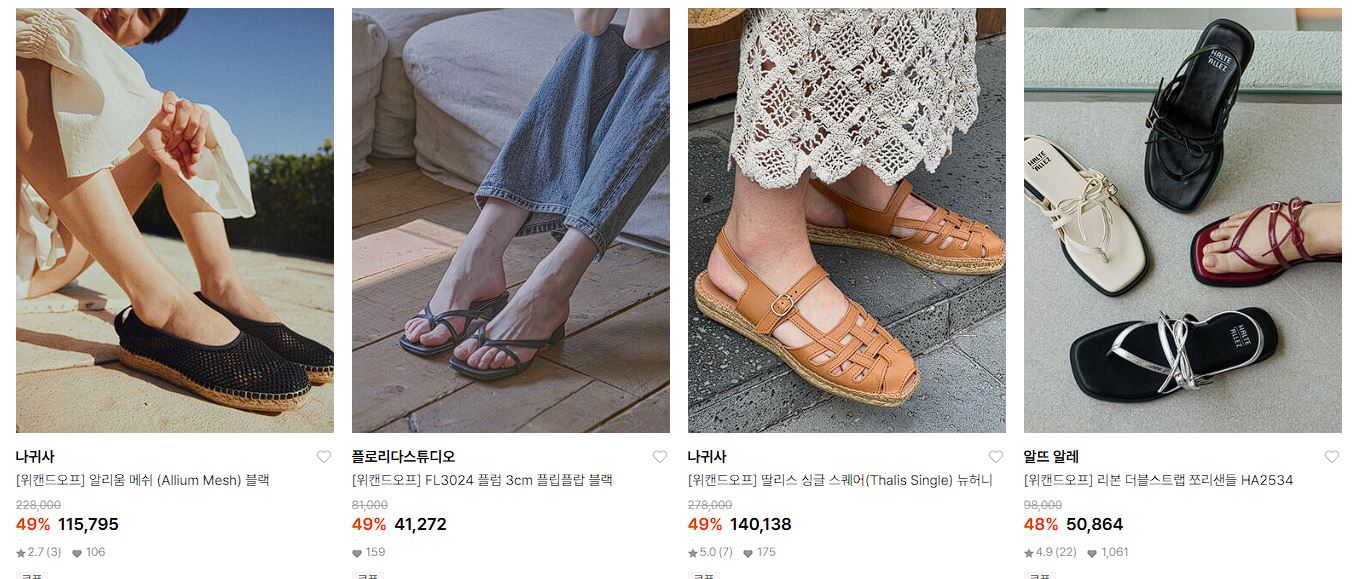Toggle wishlist heart for FL3024 플럼 플립플랍

[x=660, y=457]
